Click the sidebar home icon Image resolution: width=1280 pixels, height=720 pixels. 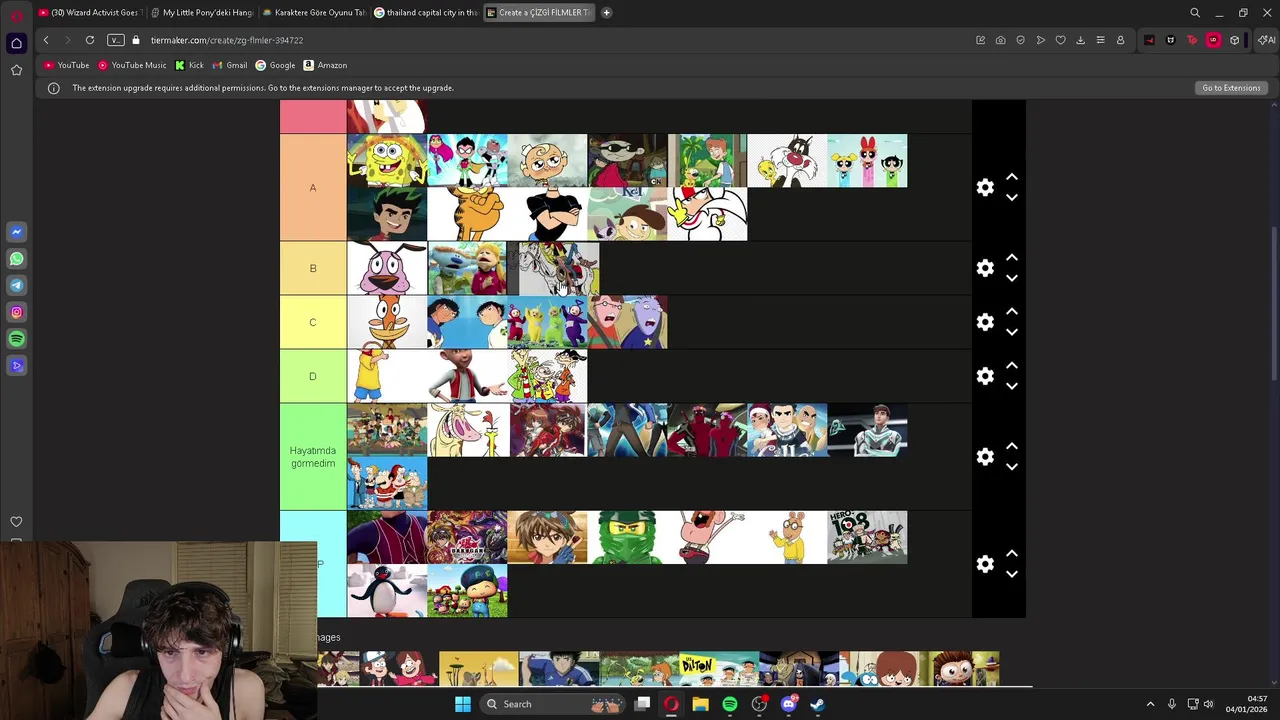click(16, 43)
